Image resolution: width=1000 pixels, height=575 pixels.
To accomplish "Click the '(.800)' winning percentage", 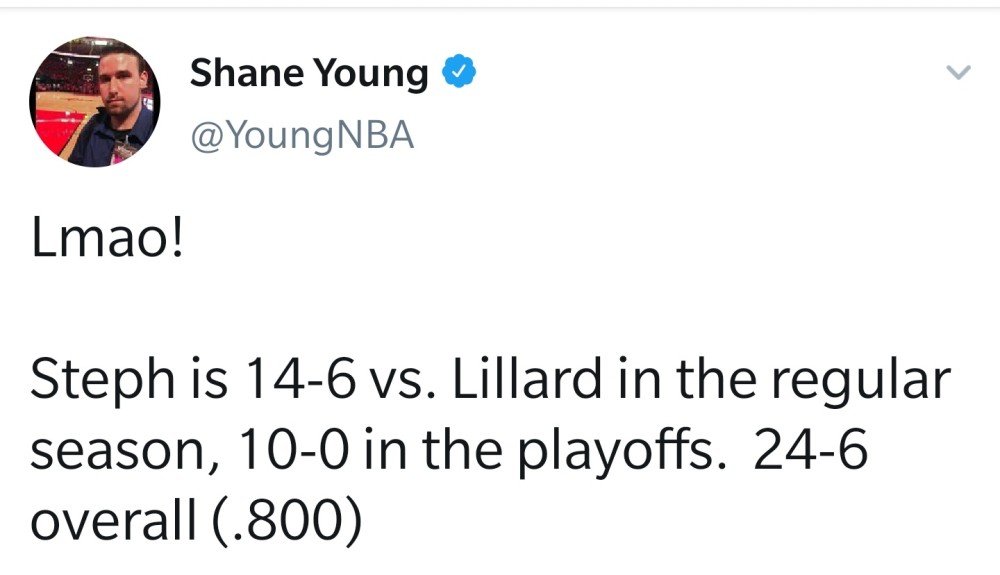I will coord(286,521).
